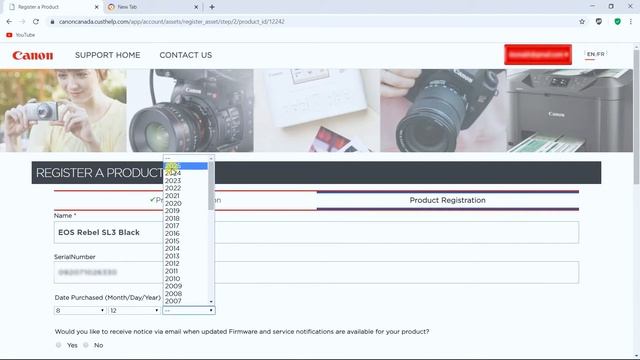The height and width of the screenshot is (360, 640).
Task: Open the extension icon next to the star
Action: (x=599, y=22)
